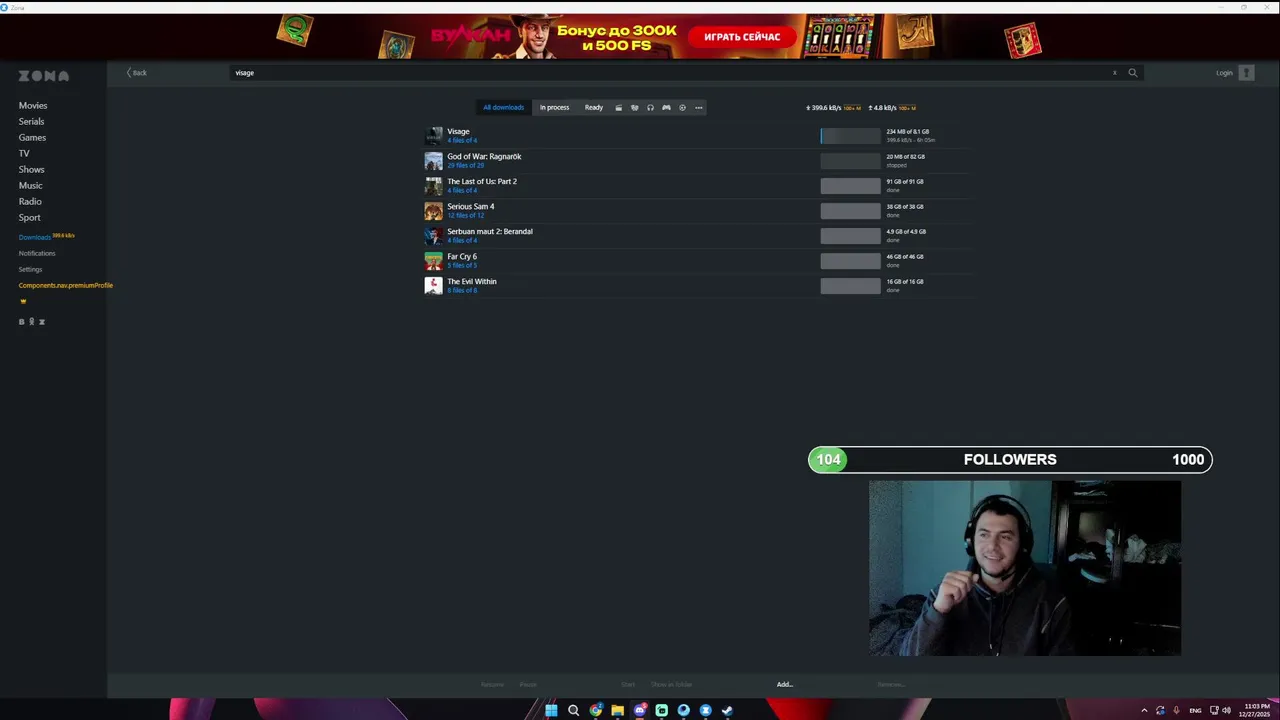Open VK social link icon
The height and width of the screenshot is (720, 1280).
(x=22, y=322)
